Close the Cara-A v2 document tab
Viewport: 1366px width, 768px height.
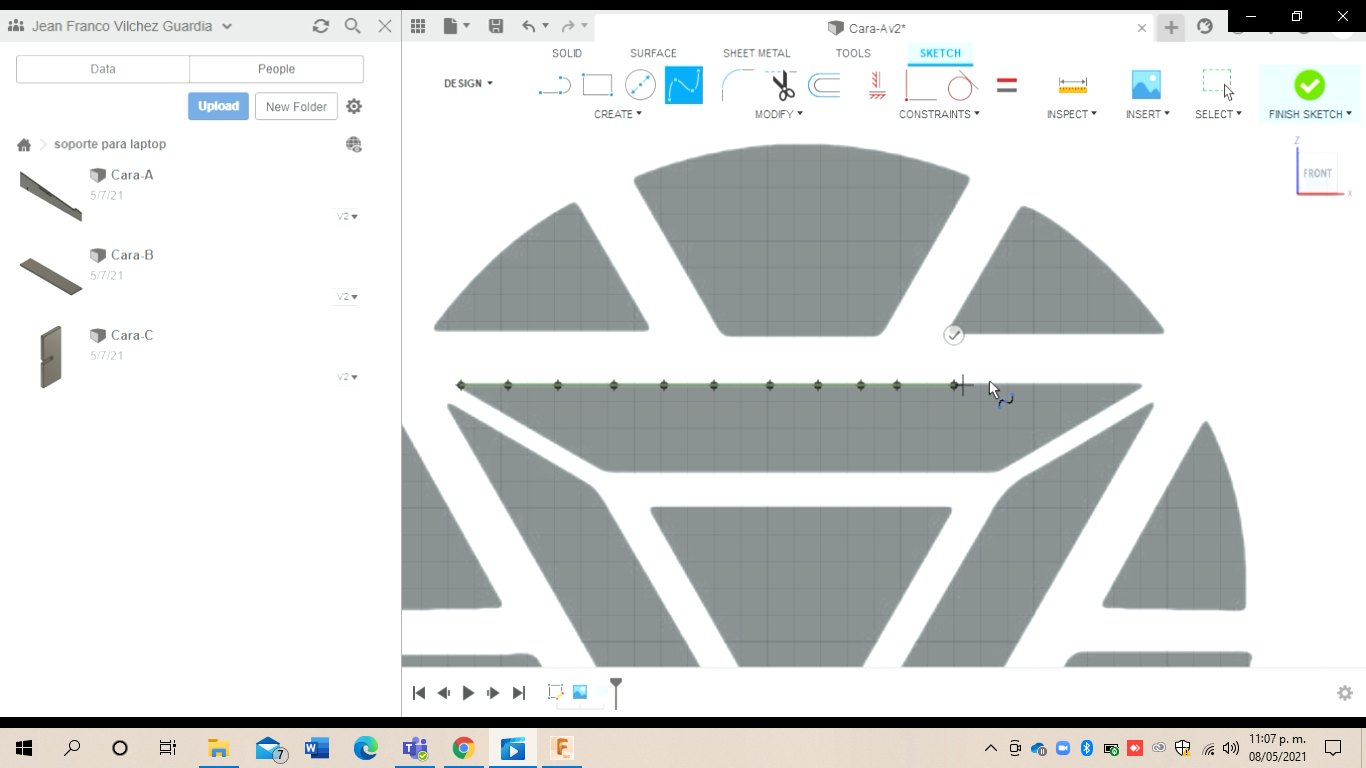(x=1142, y=28)
